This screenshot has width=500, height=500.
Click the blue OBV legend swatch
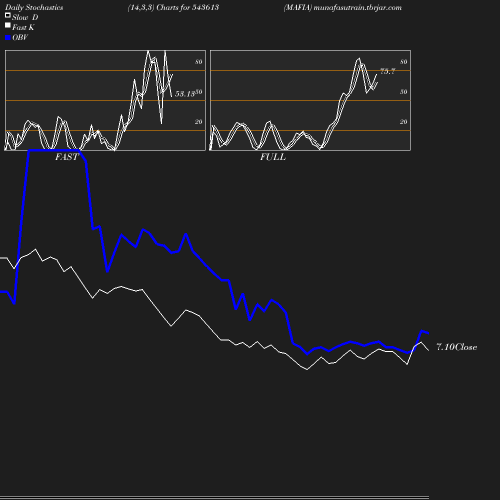click(x=8, y=38)
